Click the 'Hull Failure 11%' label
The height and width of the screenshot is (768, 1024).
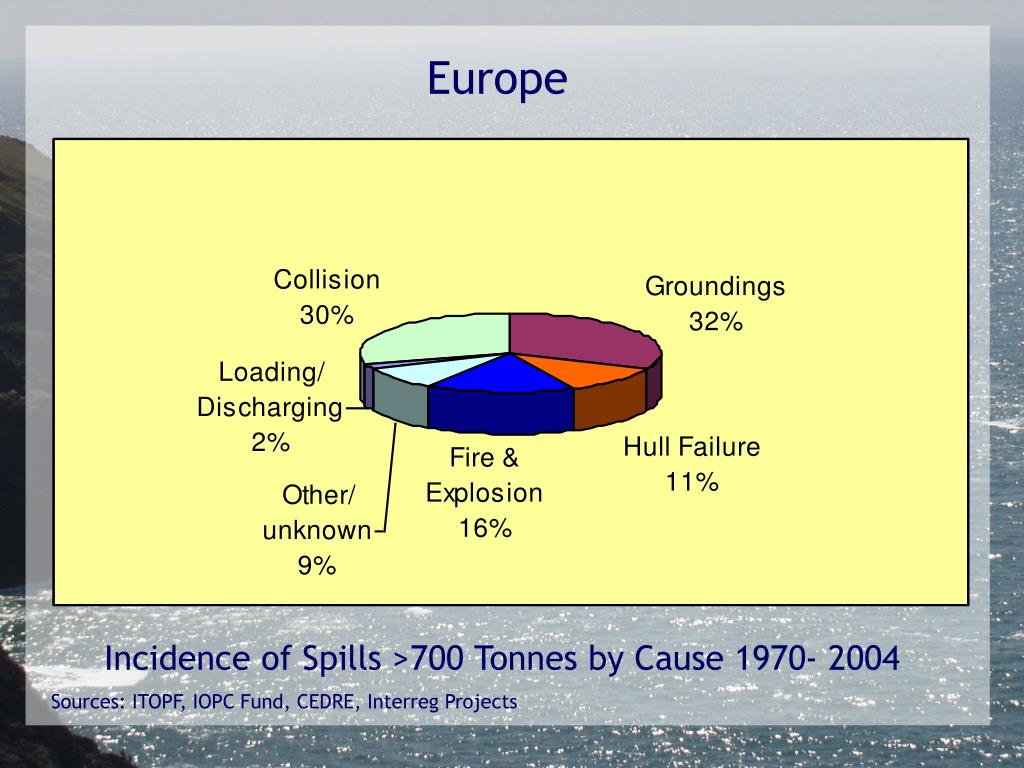coord(692,464)
